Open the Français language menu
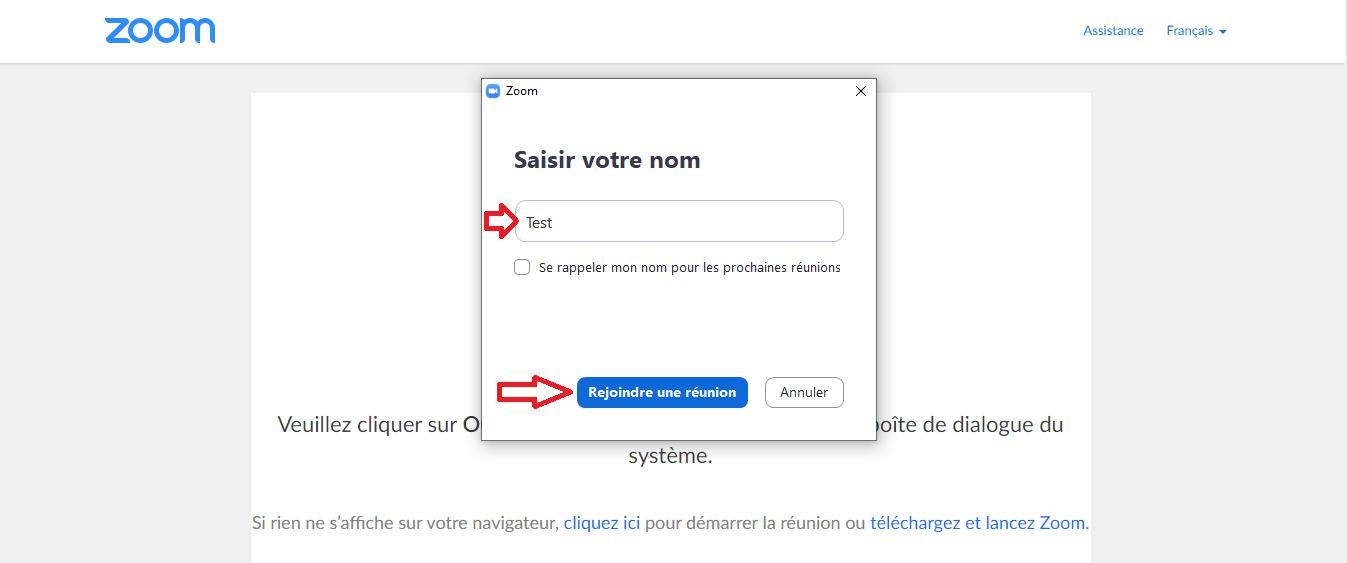 coord(1196,31)
